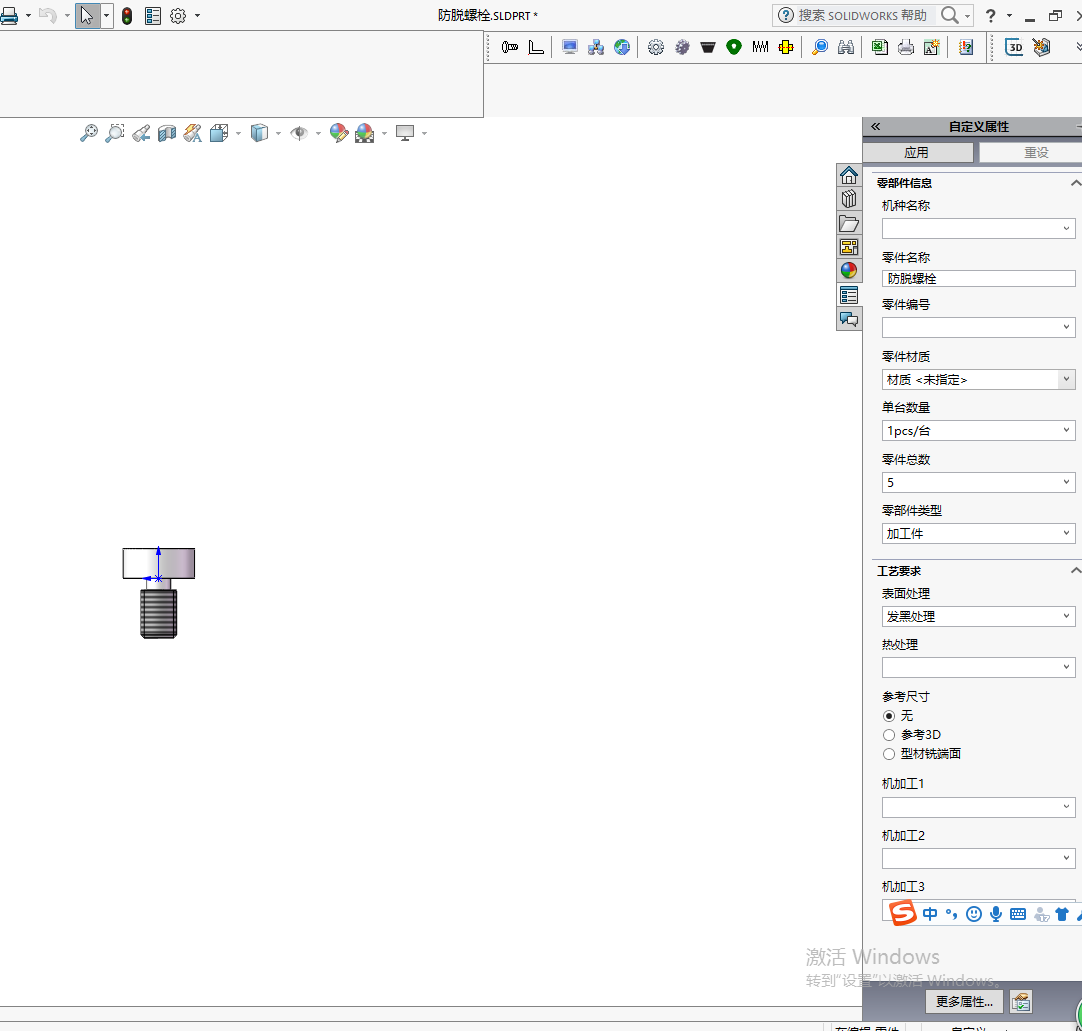The image size is (1082, 1031).
Task: Select the 型材铣端面 radio button
Action: pos(889,754)
